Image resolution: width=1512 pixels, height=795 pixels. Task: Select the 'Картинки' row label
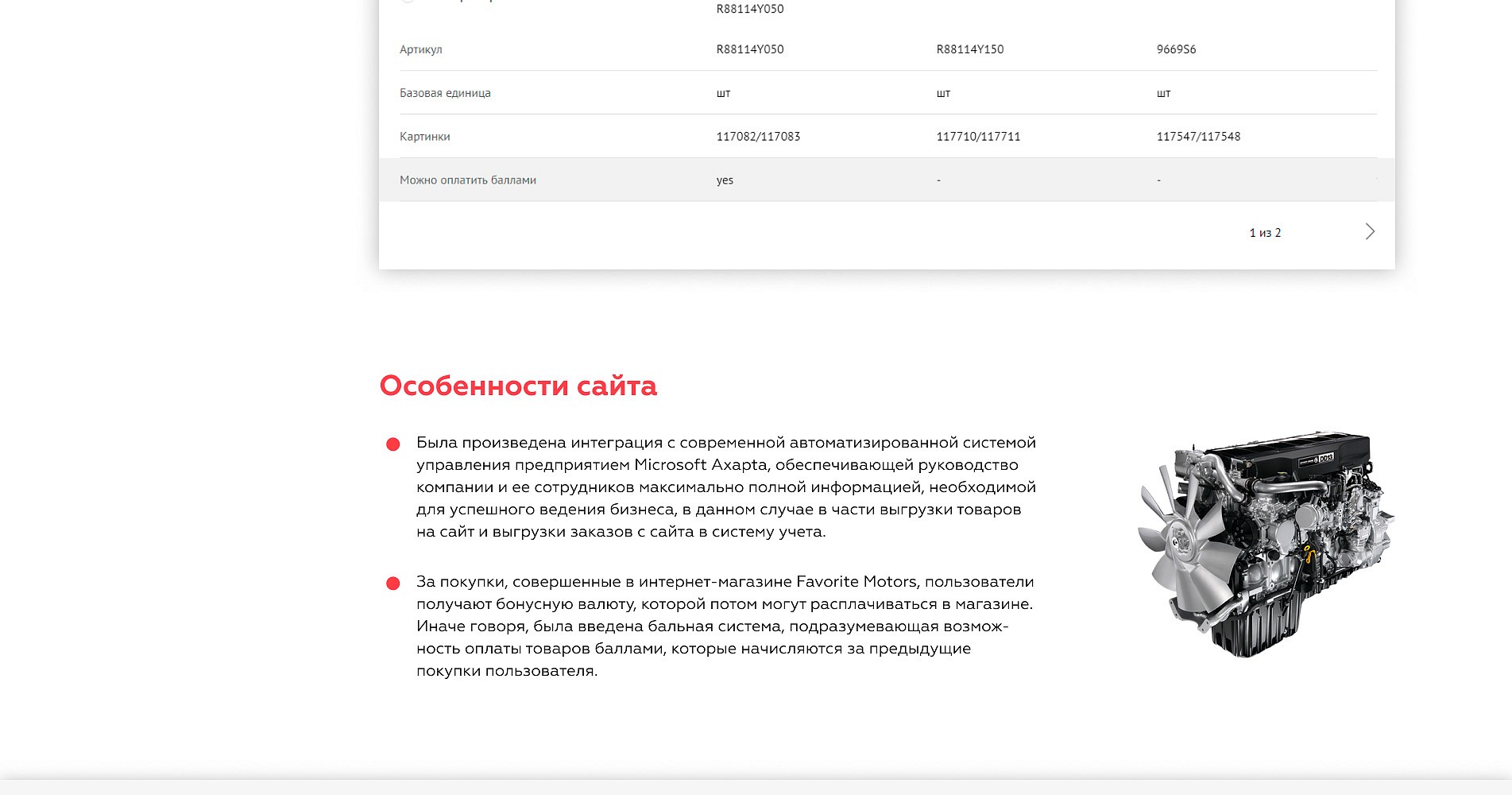(x=425, y=137)
